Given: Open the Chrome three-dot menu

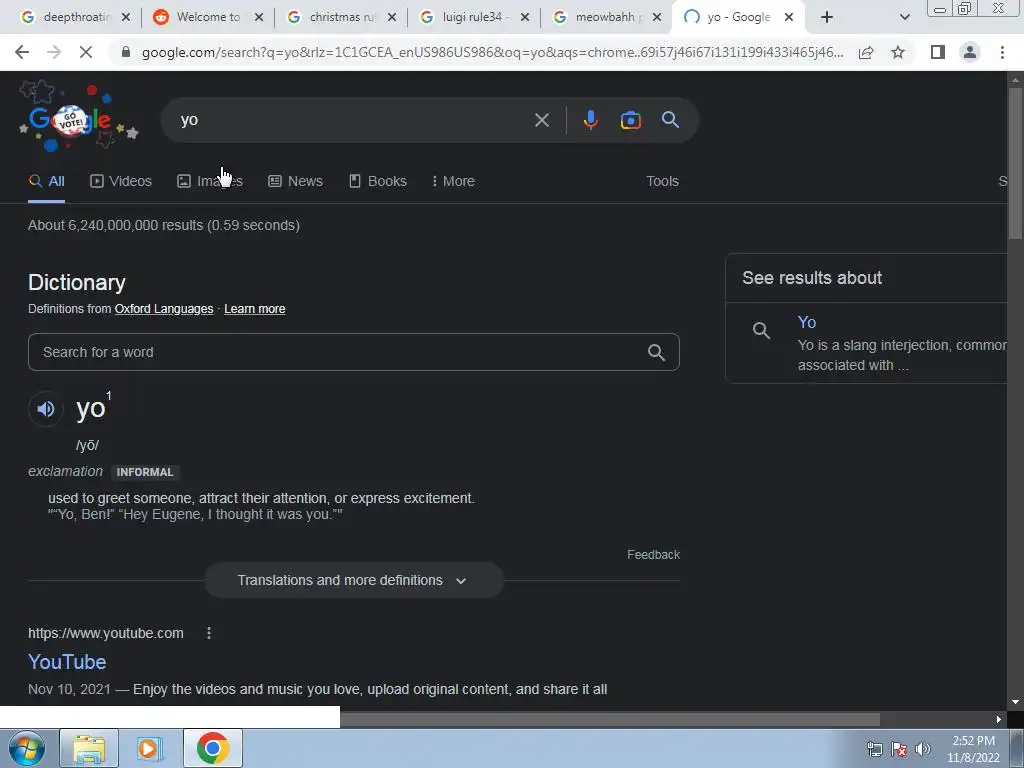Looking at the screenshot, I should click(1002, 52).
